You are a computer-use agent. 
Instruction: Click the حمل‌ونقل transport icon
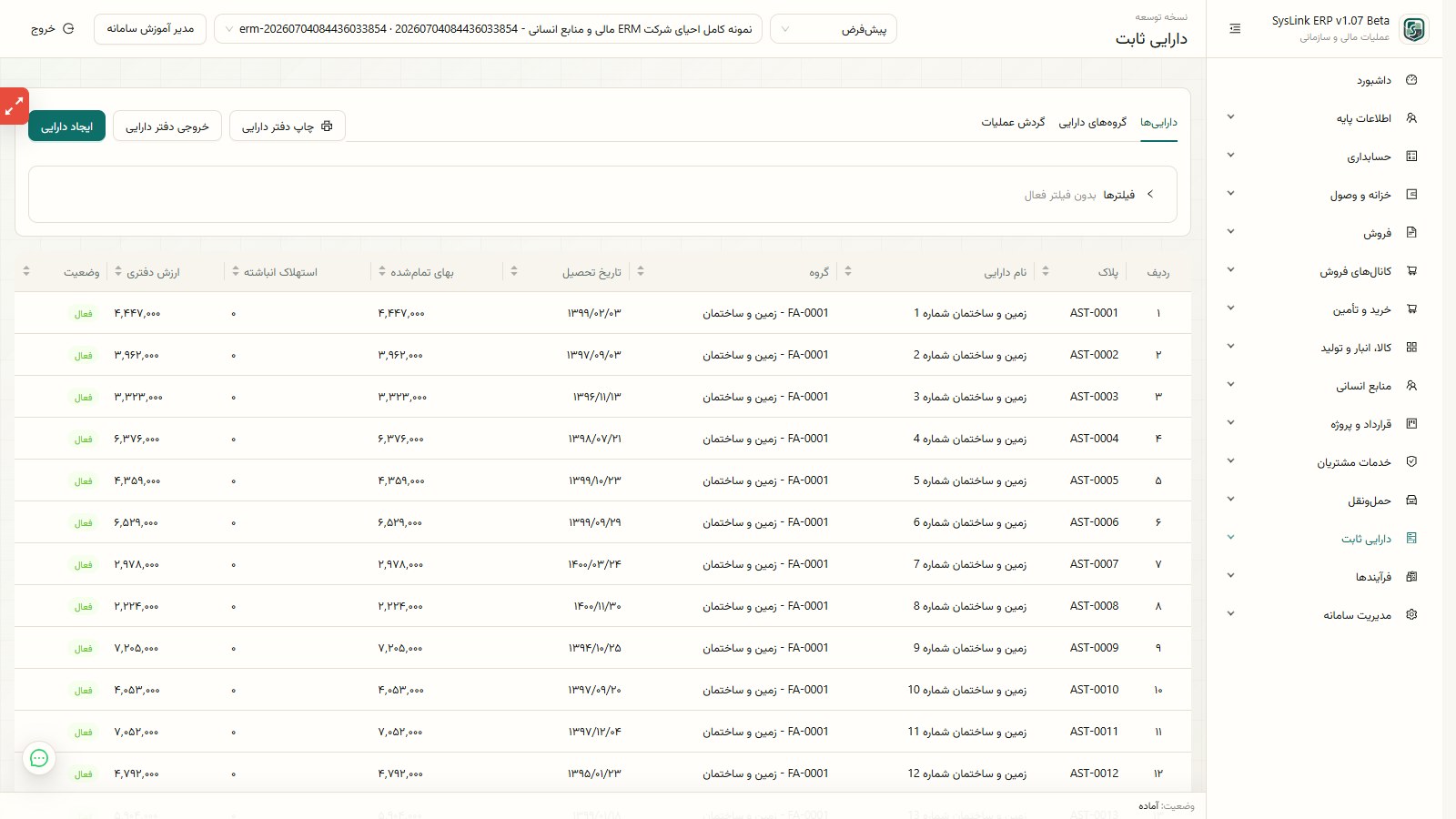(1411, 500)
